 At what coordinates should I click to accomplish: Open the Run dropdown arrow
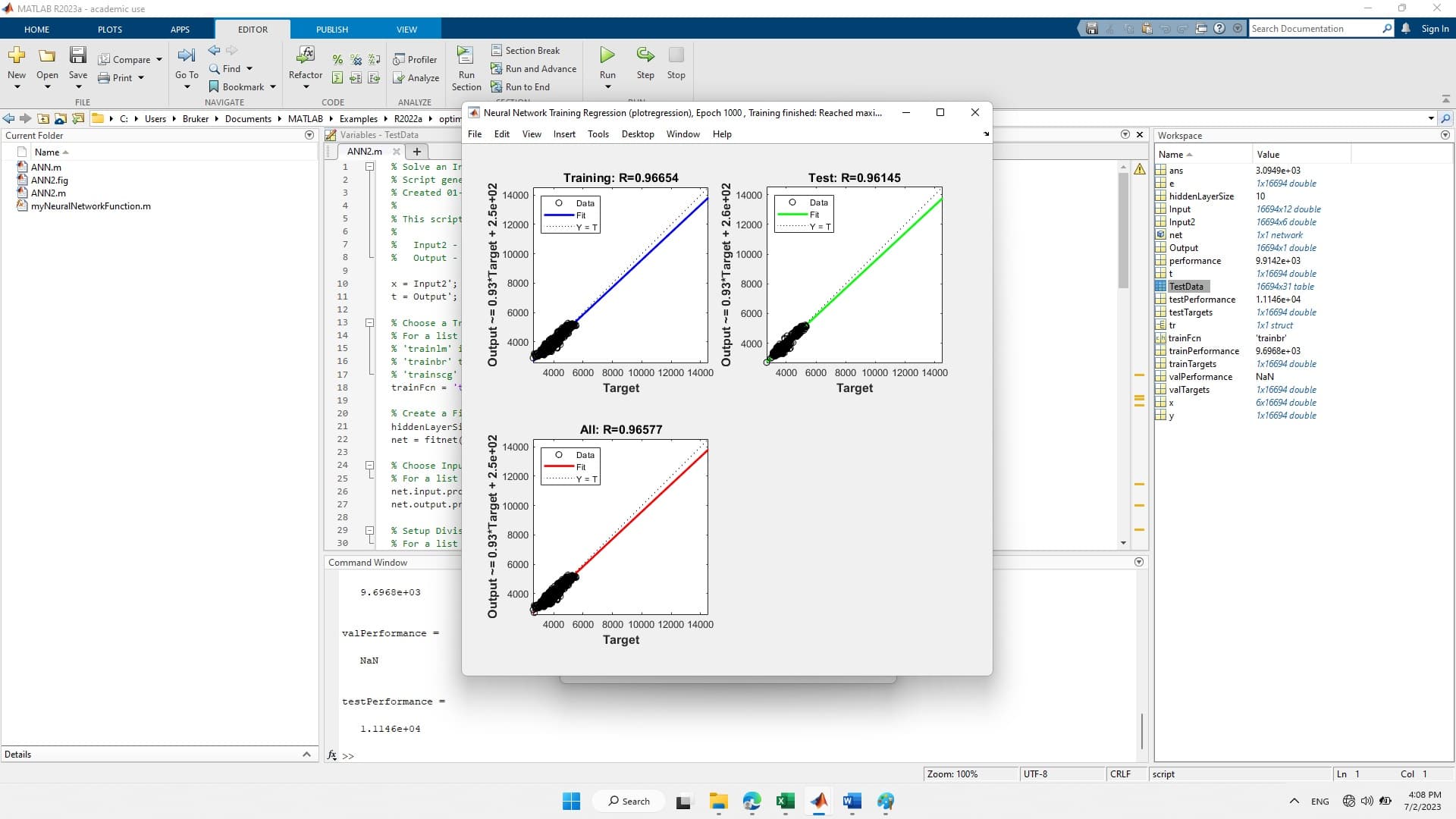point(607,87)
